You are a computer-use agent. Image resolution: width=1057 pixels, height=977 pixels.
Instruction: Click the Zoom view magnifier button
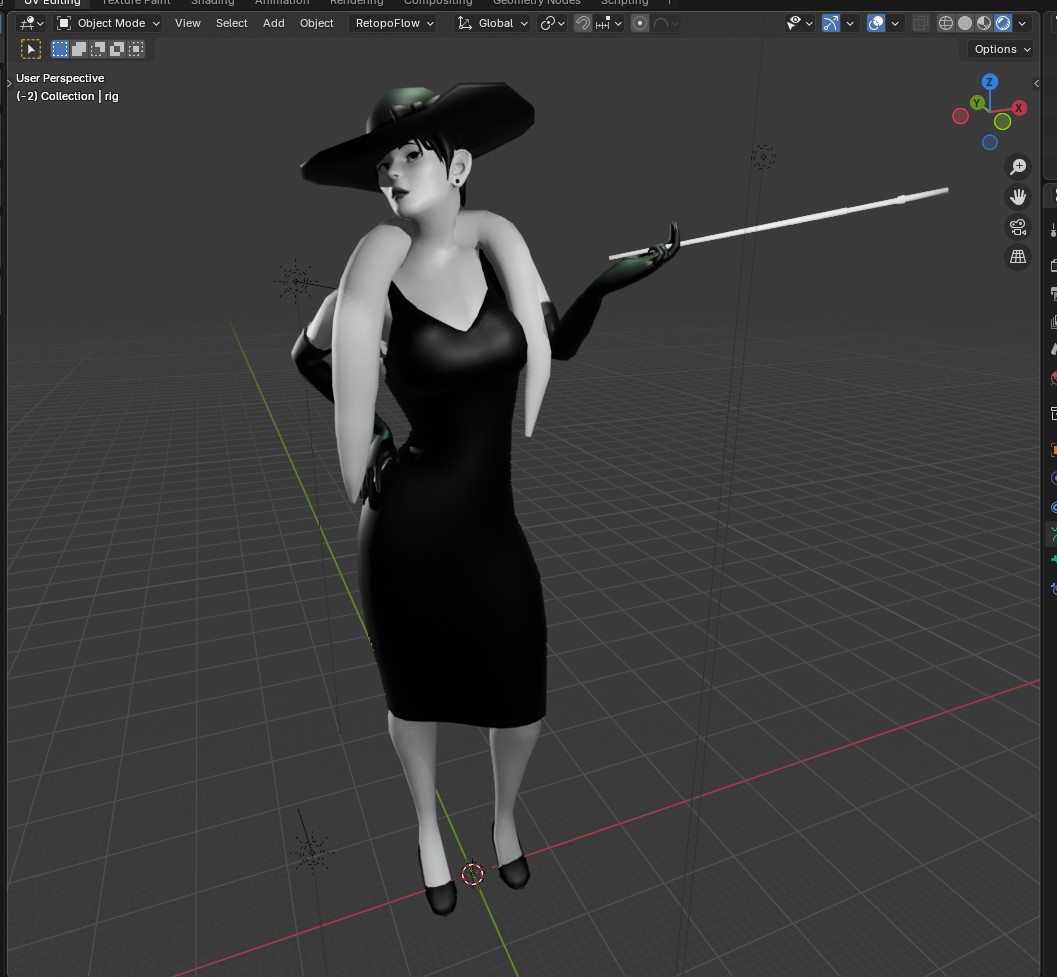coord(1017,167)
